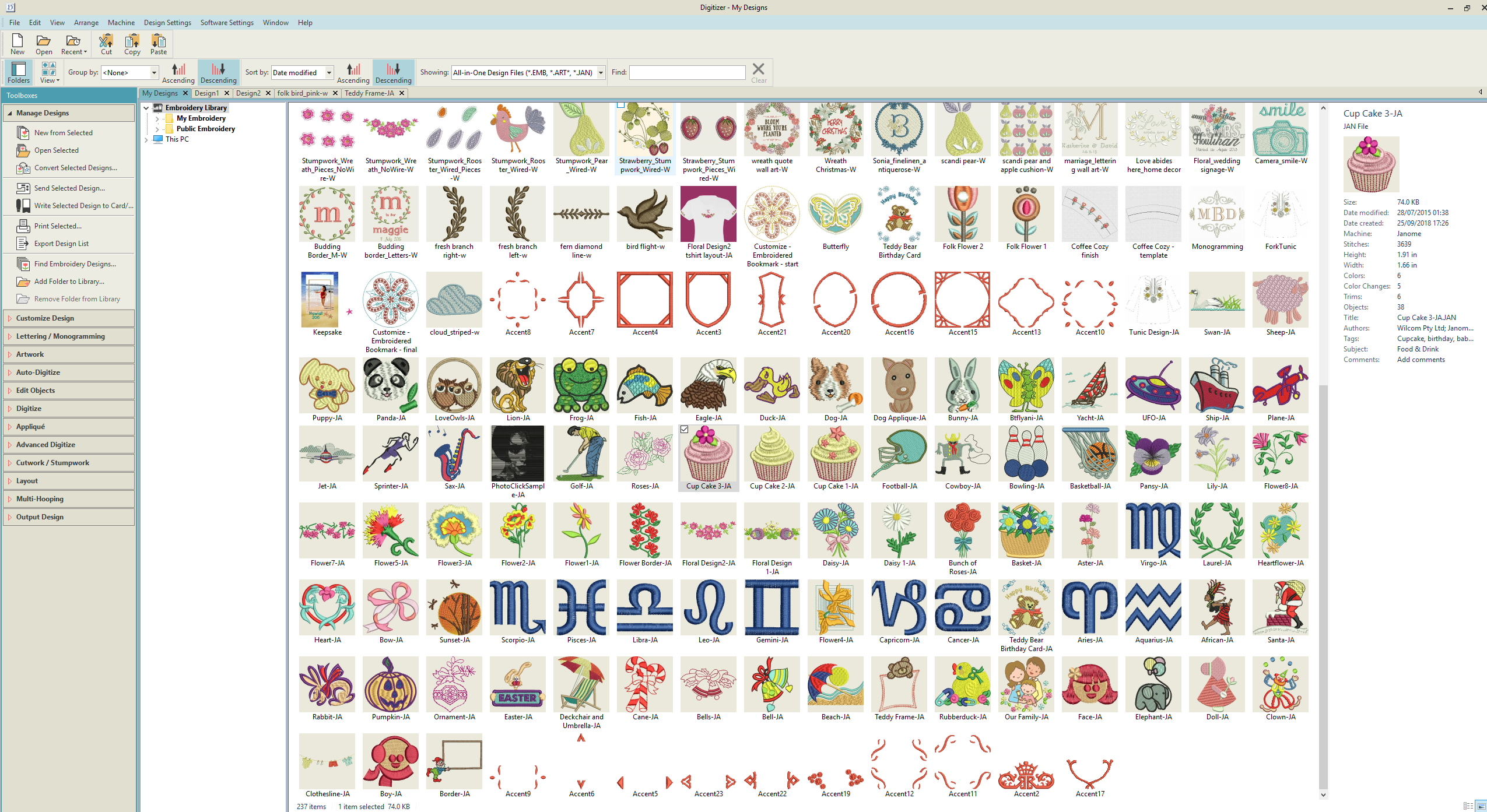Click the Add comments link
1487x812 pixels.
pyautogui.click(x=1421, y=360)
